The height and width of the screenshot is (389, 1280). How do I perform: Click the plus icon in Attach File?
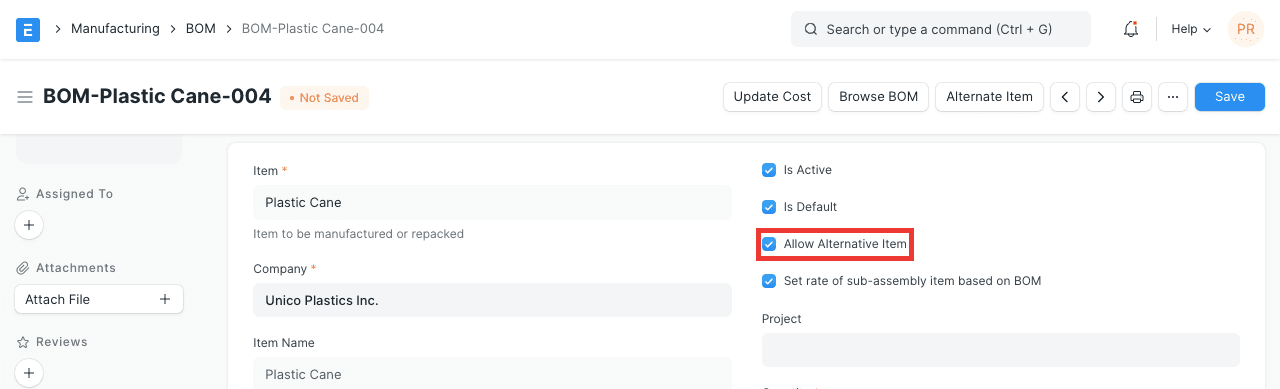pos(165,299)
